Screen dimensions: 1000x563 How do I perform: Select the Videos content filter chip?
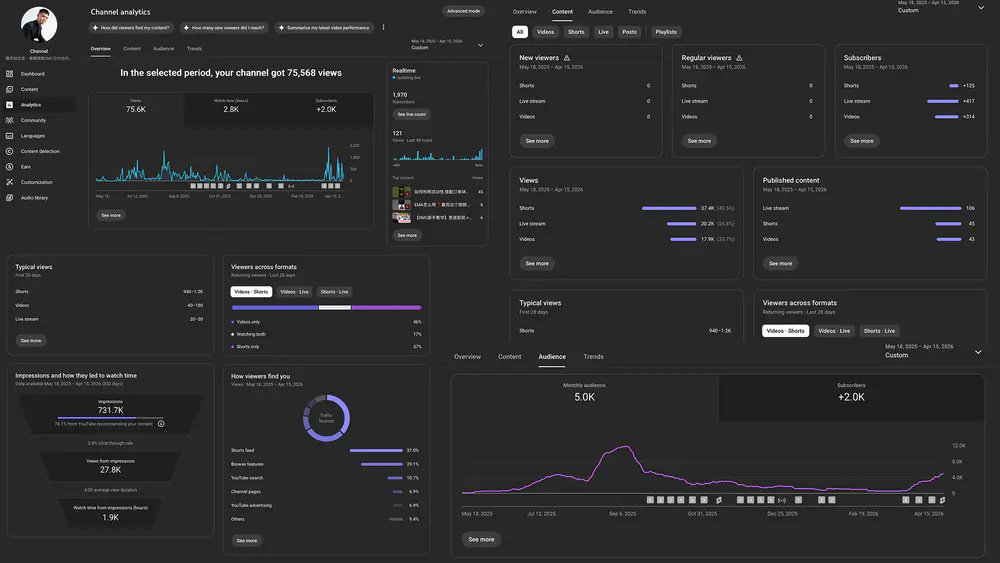(545, 32)
